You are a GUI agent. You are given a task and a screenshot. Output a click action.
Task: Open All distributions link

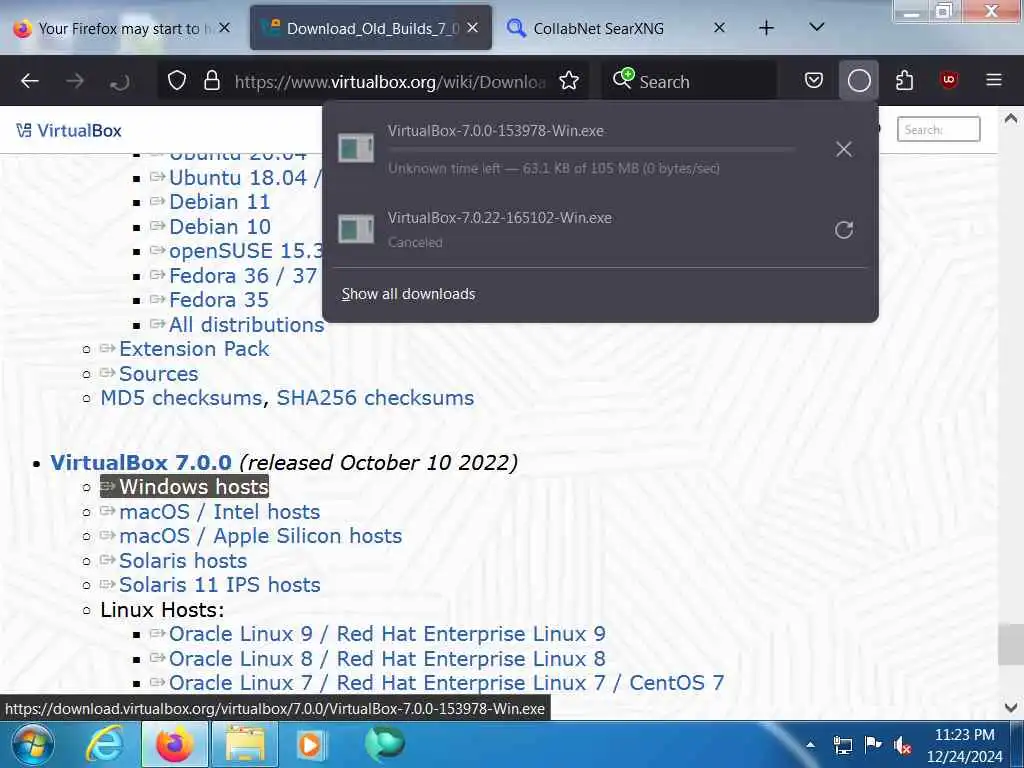(246, 325)
